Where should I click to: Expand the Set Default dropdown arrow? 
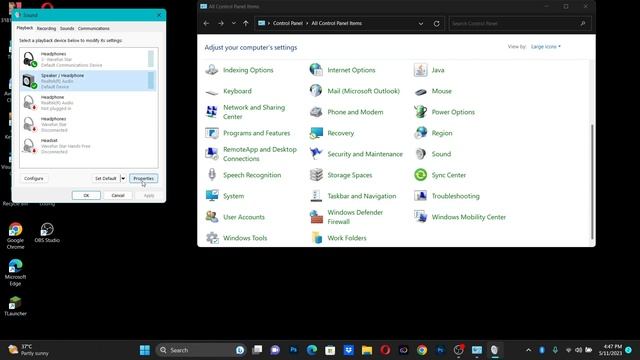coord(123,178)
